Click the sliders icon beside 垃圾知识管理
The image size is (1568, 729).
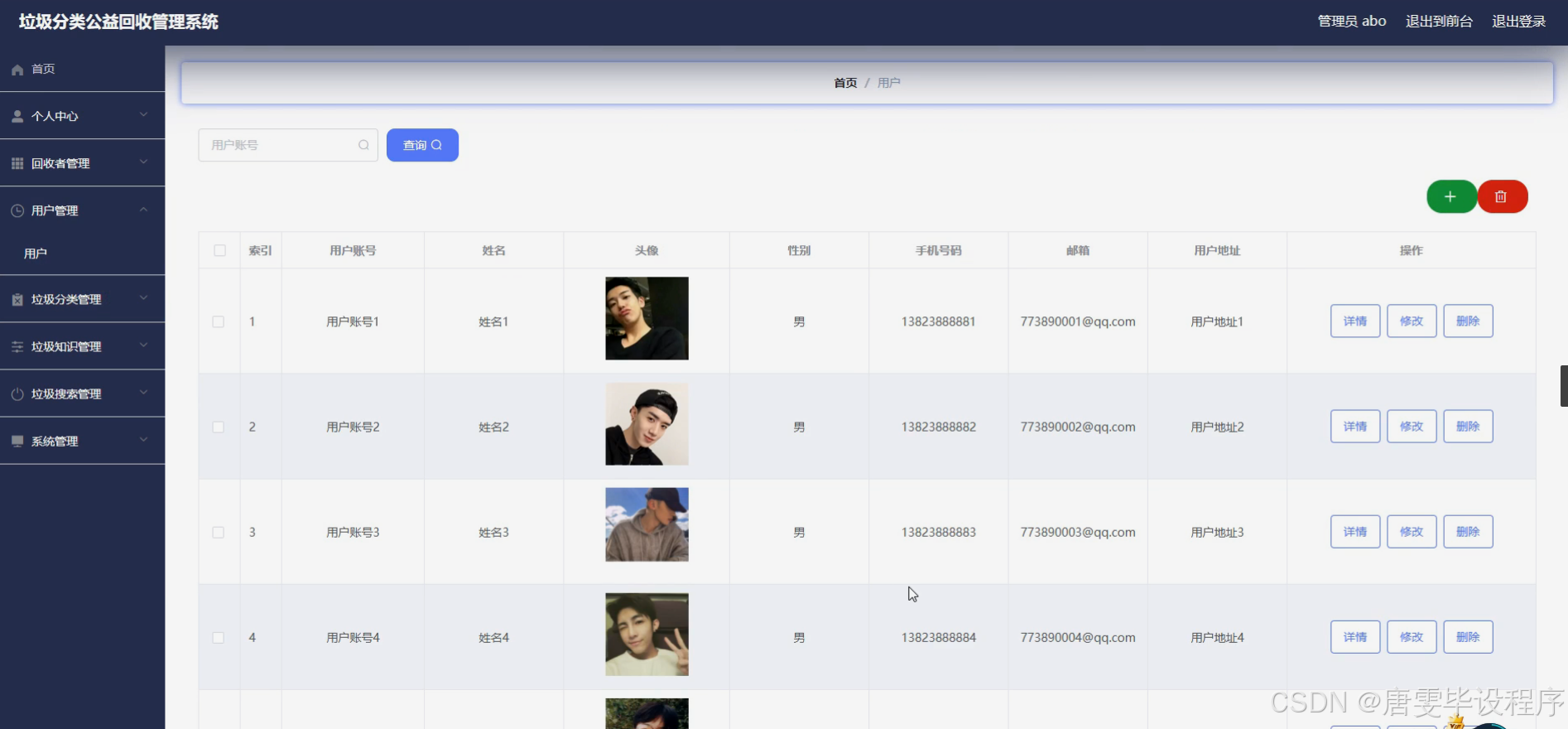[17, 347]
